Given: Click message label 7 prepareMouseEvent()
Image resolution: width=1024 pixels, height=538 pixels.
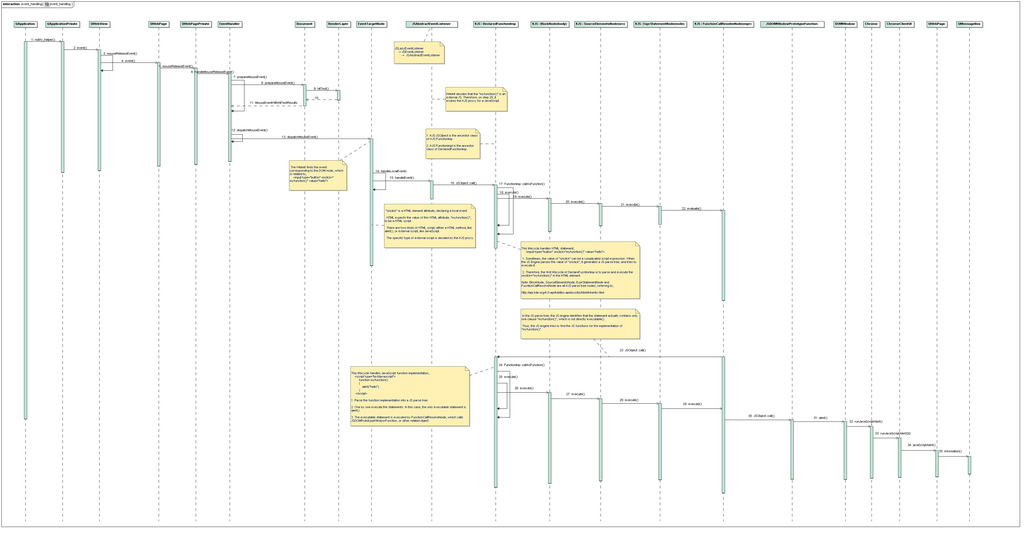Looking at the screenshot, I should (250, 77).
